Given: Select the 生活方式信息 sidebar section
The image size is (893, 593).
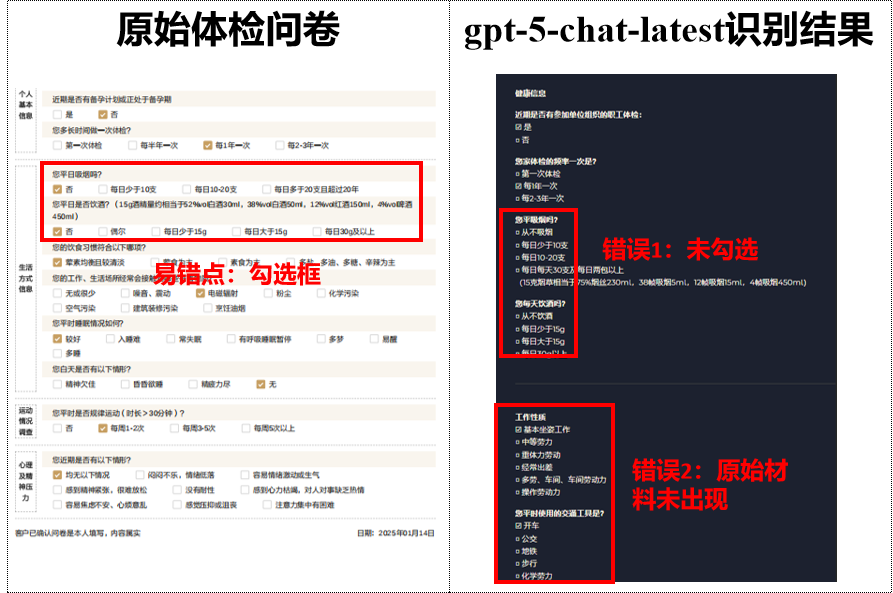Looking at the screenshot, I should (x=27, y=270).
